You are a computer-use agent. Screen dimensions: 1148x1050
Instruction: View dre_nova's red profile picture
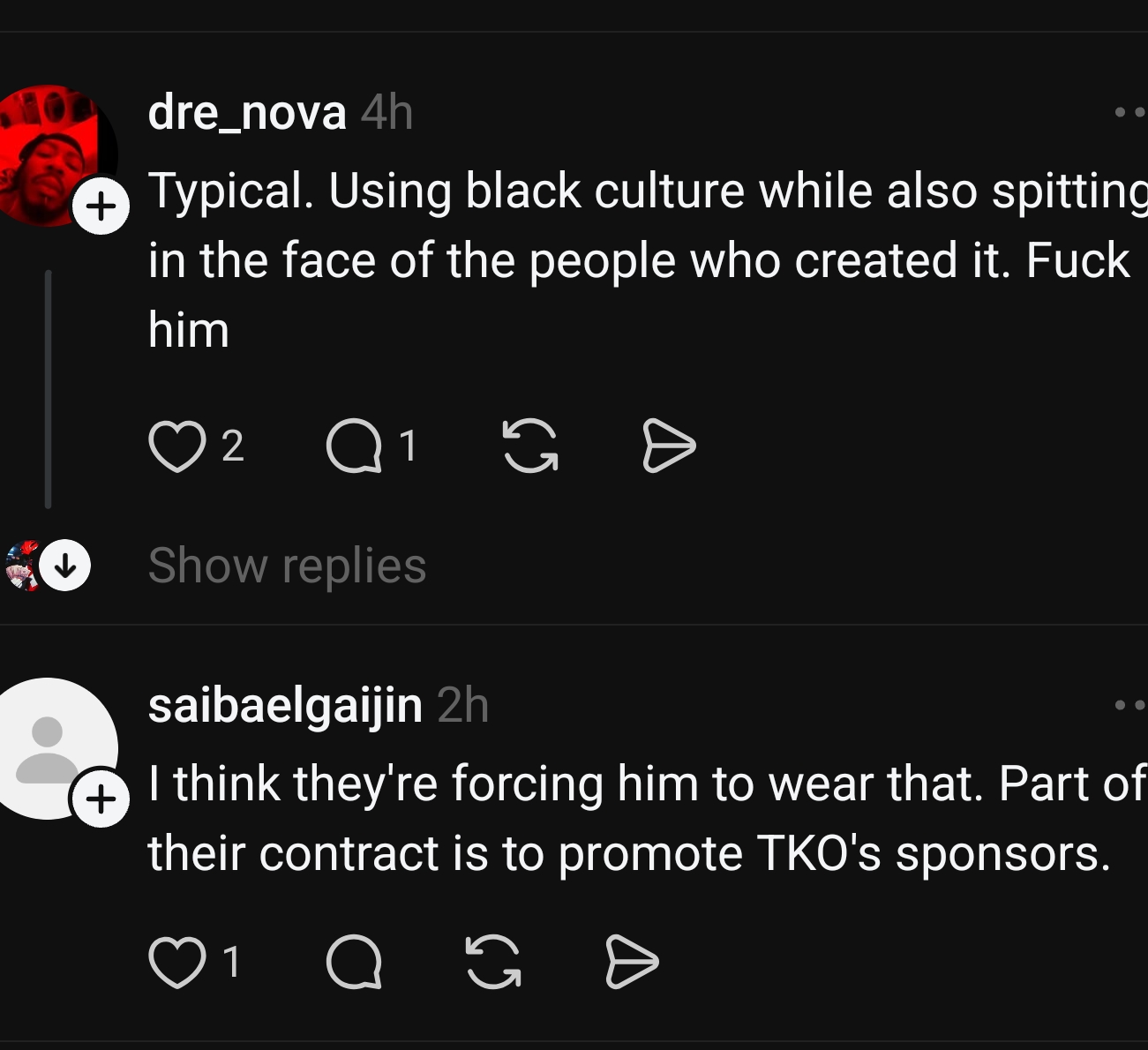pos(49,156)
